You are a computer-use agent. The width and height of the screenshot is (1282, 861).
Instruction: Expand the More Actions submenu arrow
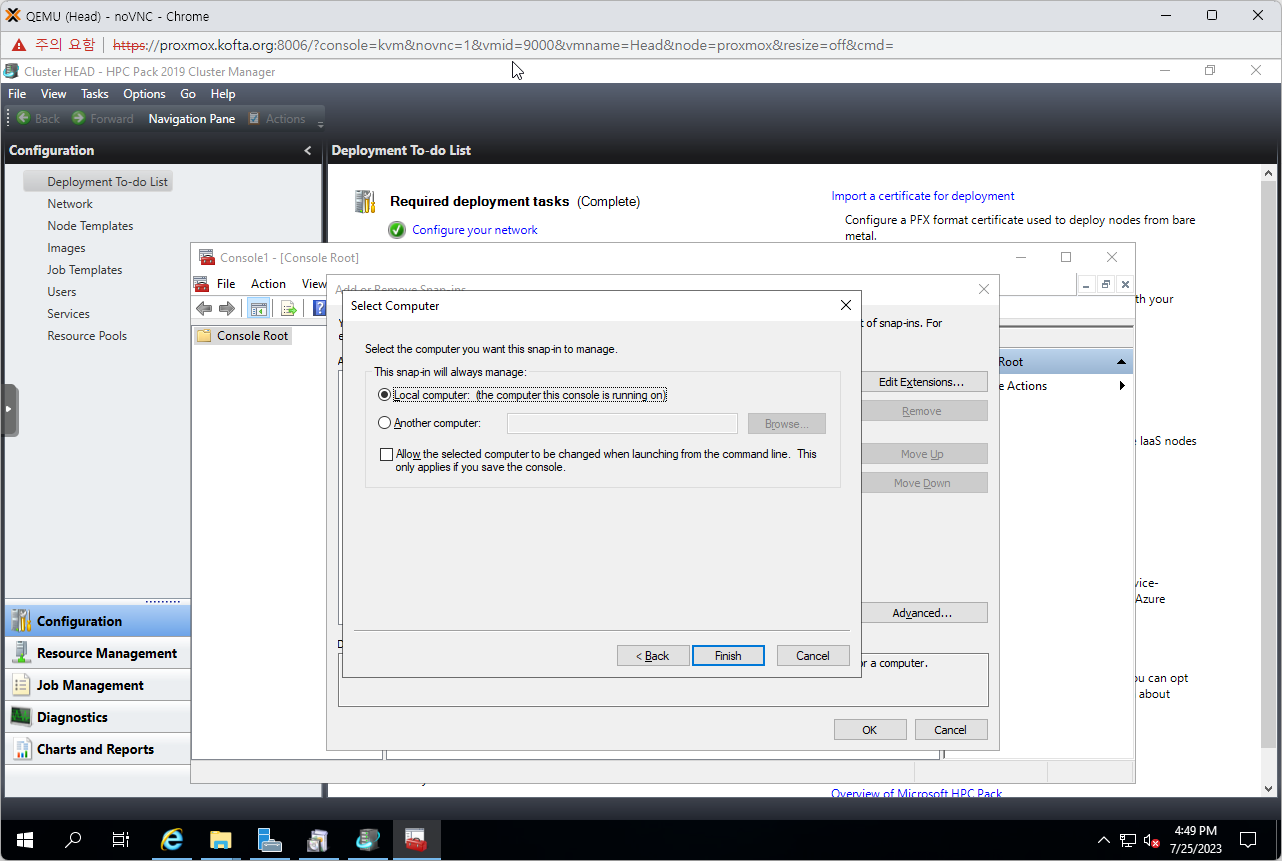point(1122,386)
